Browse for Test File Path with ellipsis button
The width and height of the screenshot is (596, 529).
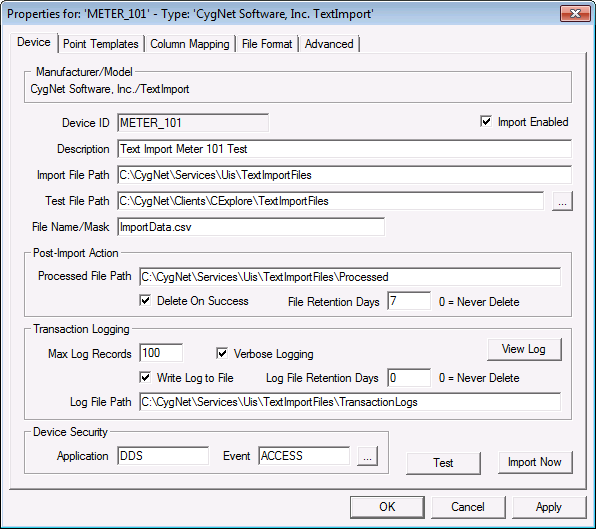point(562,201)
